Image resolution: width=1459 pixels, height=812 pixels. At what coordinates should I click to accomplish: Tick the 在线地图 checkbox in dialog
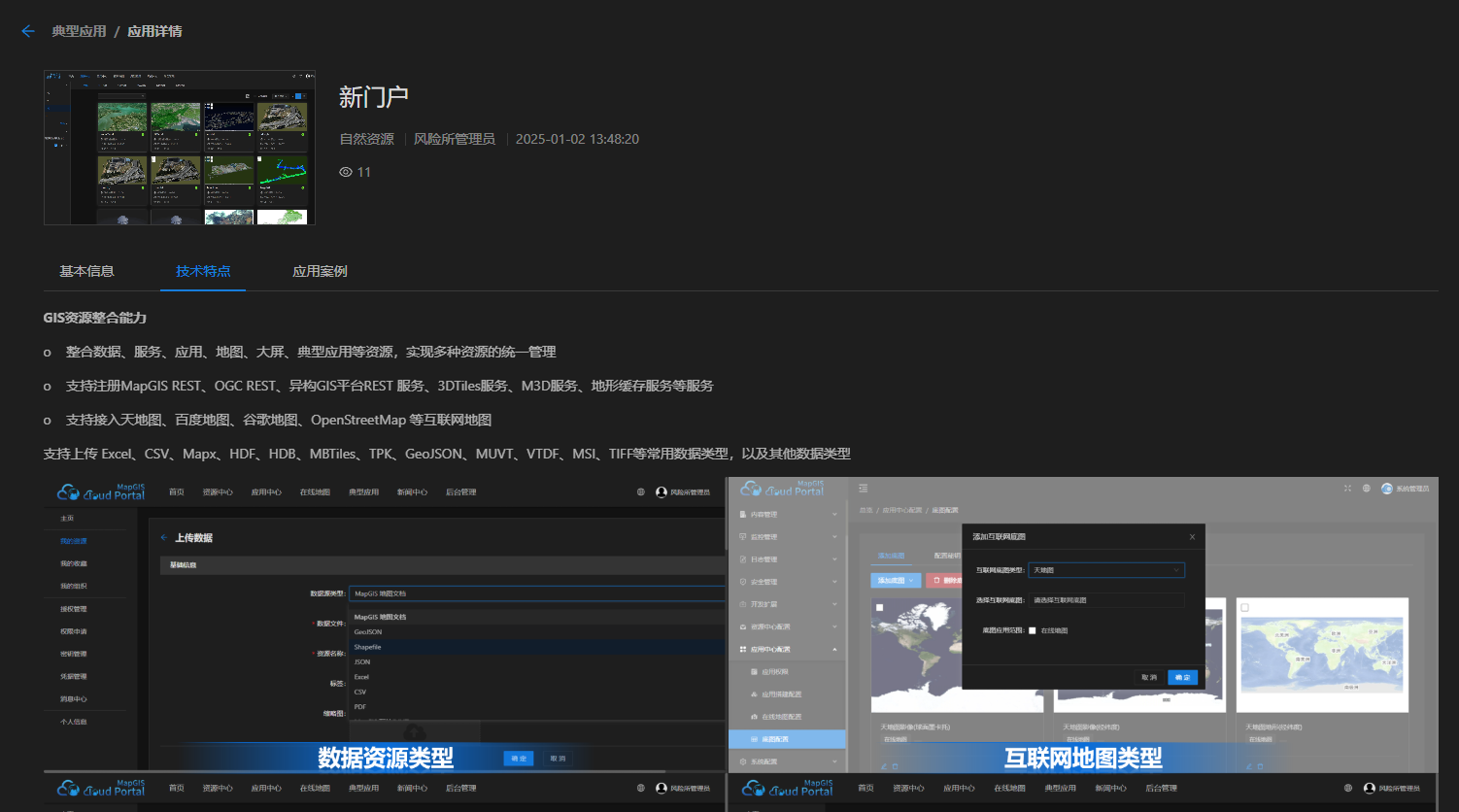(1033, 630)
